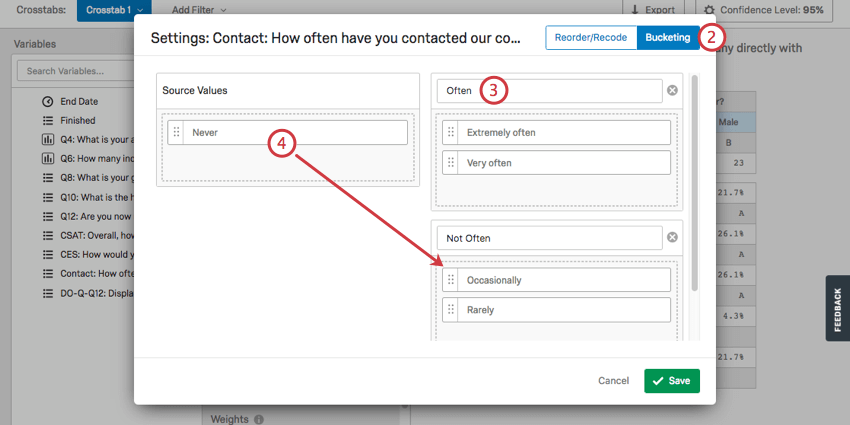
Task: Cancel the settings dialog
Action: [x=614, y=381]
